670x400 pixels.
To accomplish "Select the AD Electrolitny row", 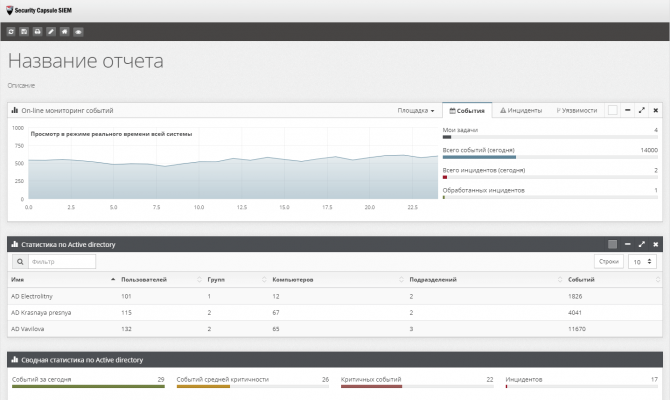I will (x=335, y=296).
